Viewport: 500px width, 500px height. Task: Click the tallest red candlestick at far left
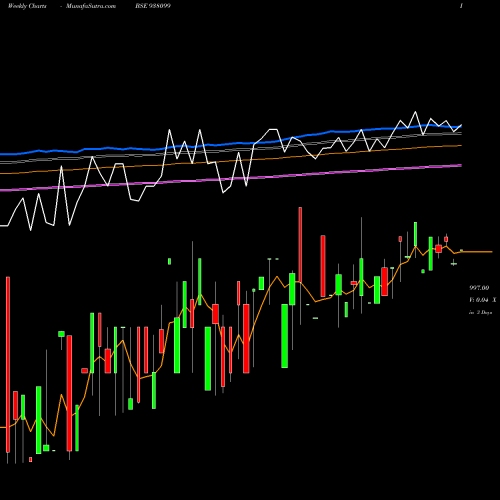click(8, 364)
